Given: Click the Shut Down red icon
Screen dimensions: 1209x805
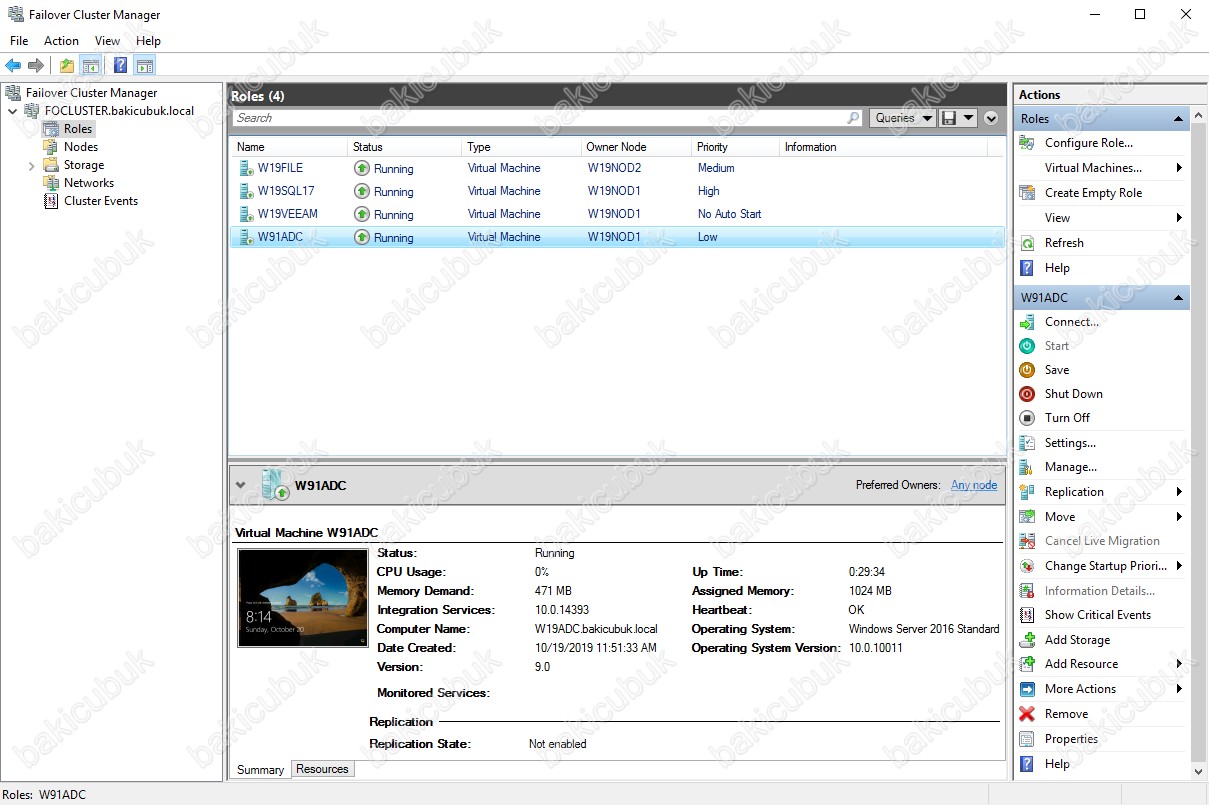Looking at the screenshot, I should [1027, 394].
